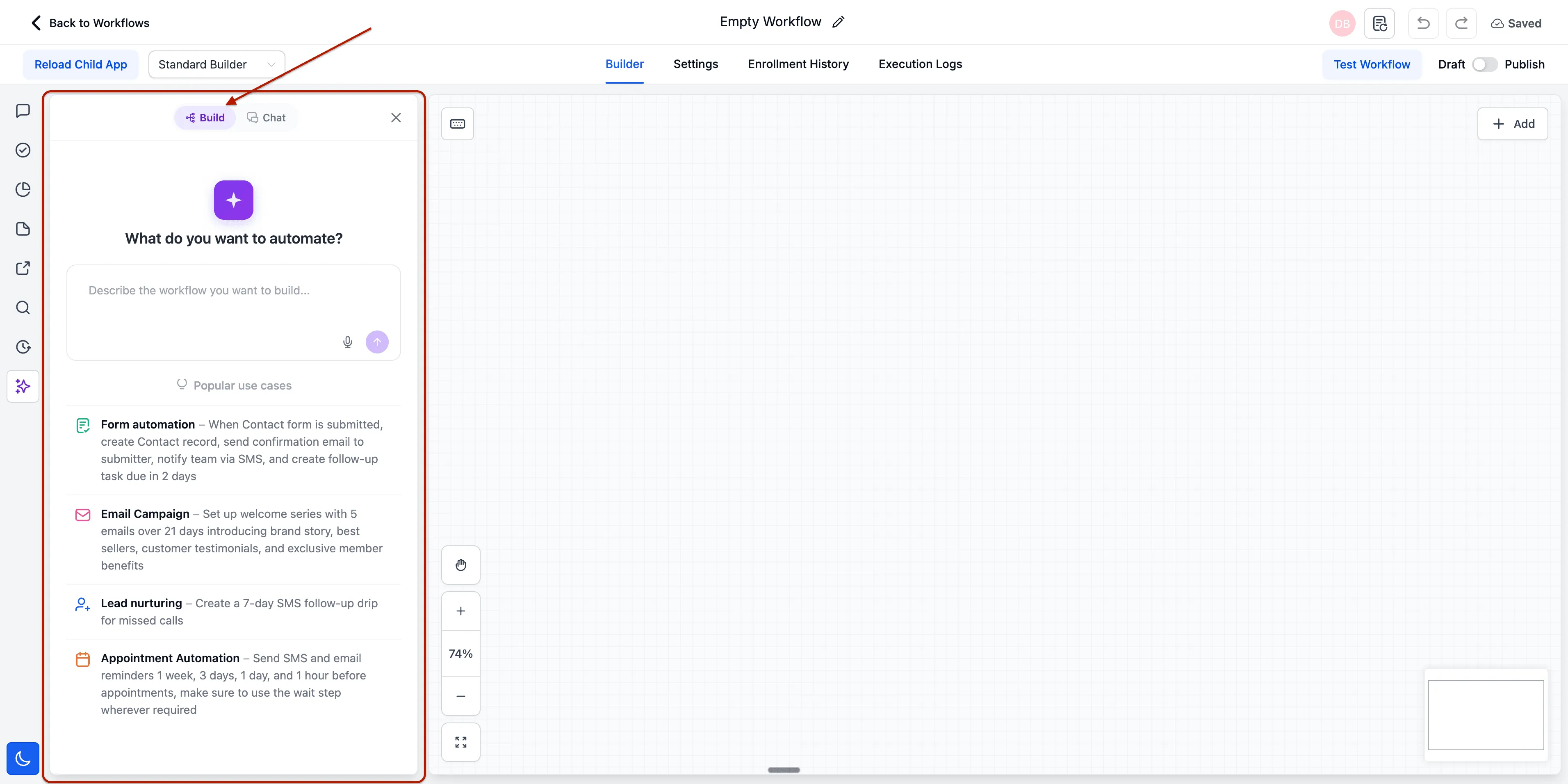The image size is (1568, 784).
Task: Click the fit to screen icon
Action: (x=461, y=742)
